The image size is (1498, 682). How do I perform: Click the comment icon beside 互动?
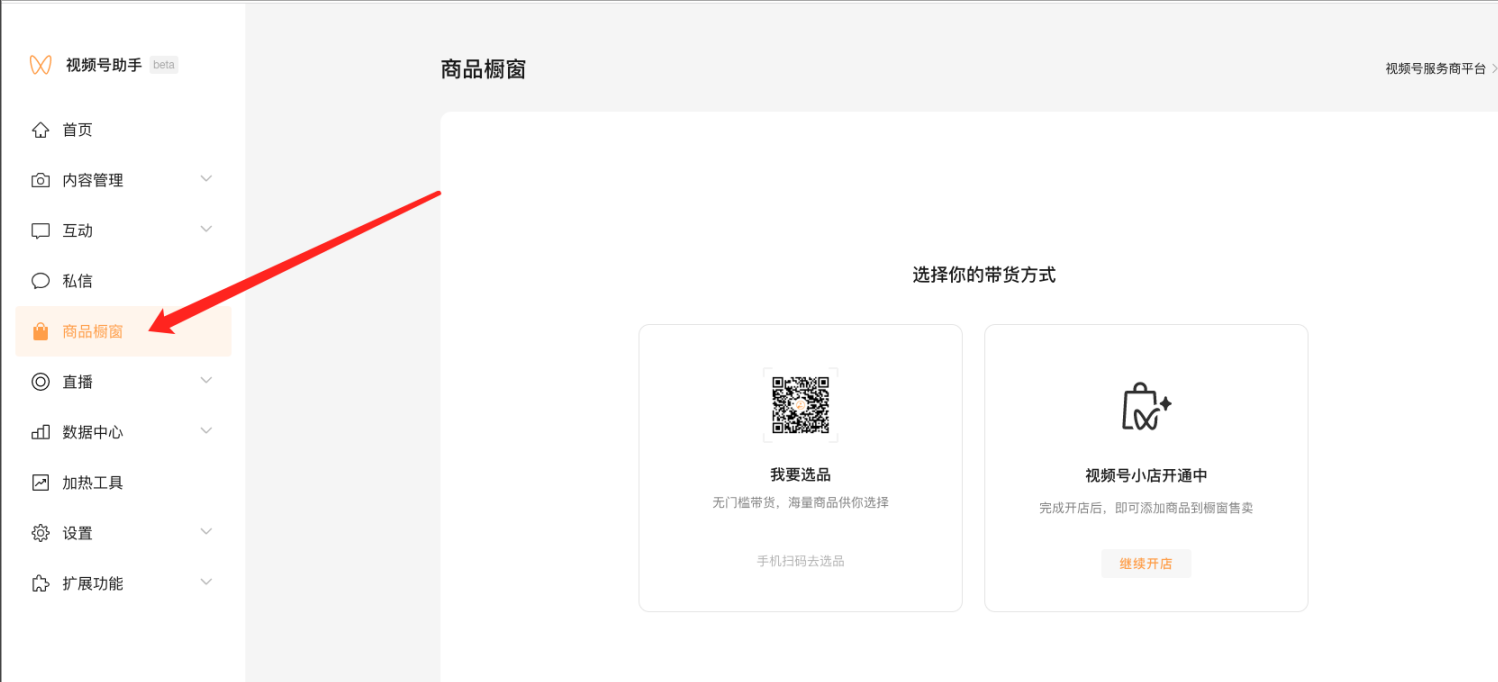click(x=40, y=231)
